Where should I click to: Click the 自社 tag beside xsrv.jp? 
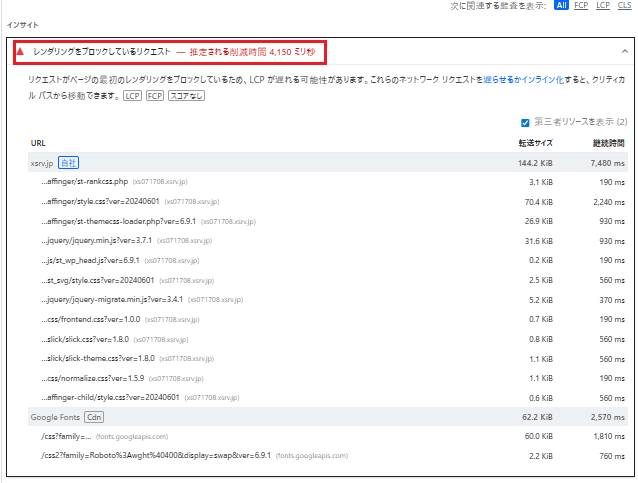tap(68, 162)
